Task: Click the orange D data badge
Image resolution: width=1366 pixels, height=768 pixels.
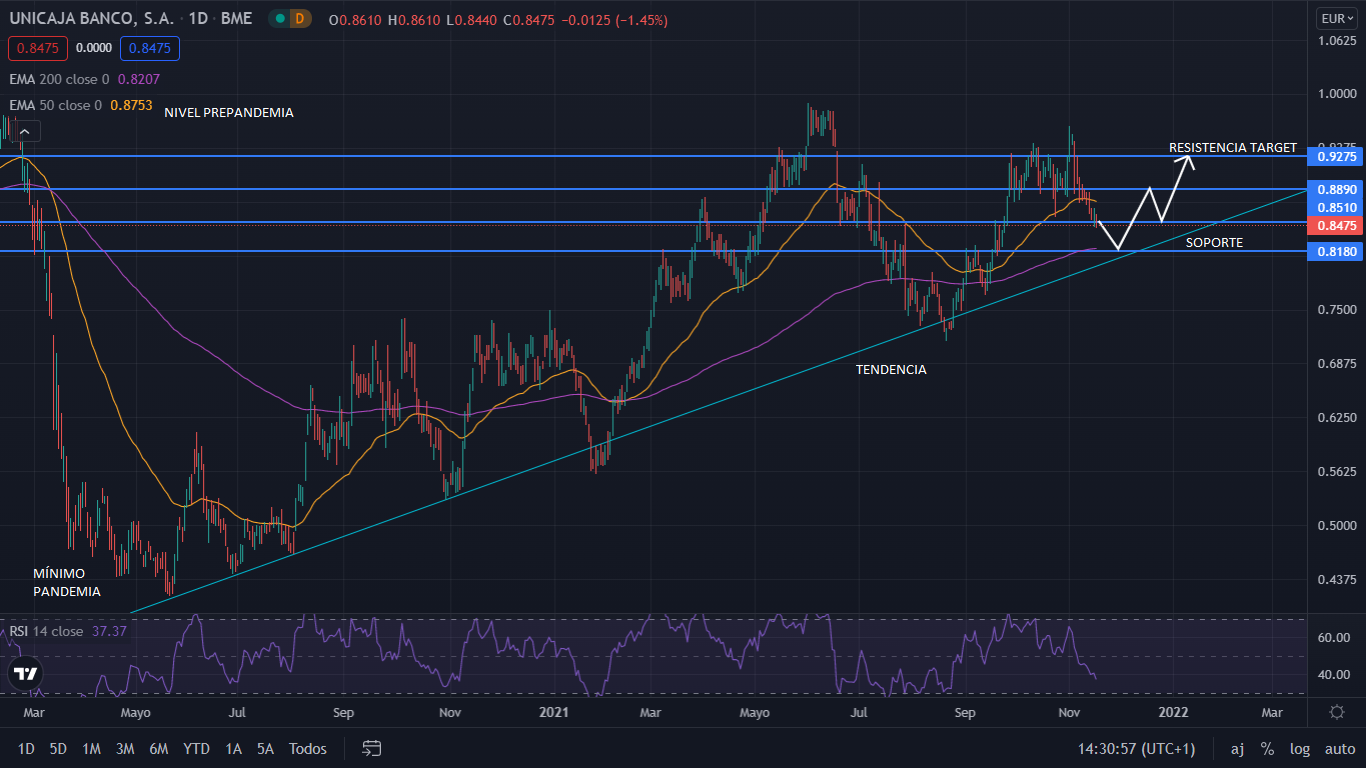Action: coord(301,20)
